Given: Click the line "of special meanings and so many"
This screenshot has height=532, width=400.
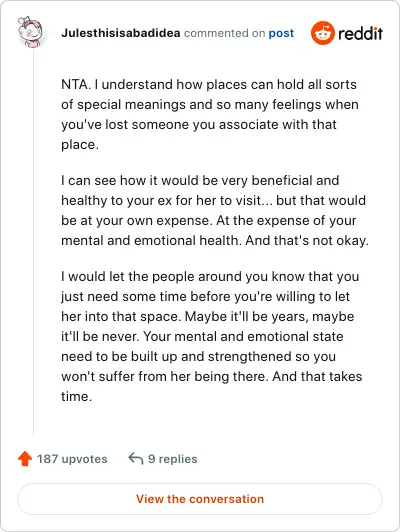Looking at the screenshot, I should (x=210, y=104).
